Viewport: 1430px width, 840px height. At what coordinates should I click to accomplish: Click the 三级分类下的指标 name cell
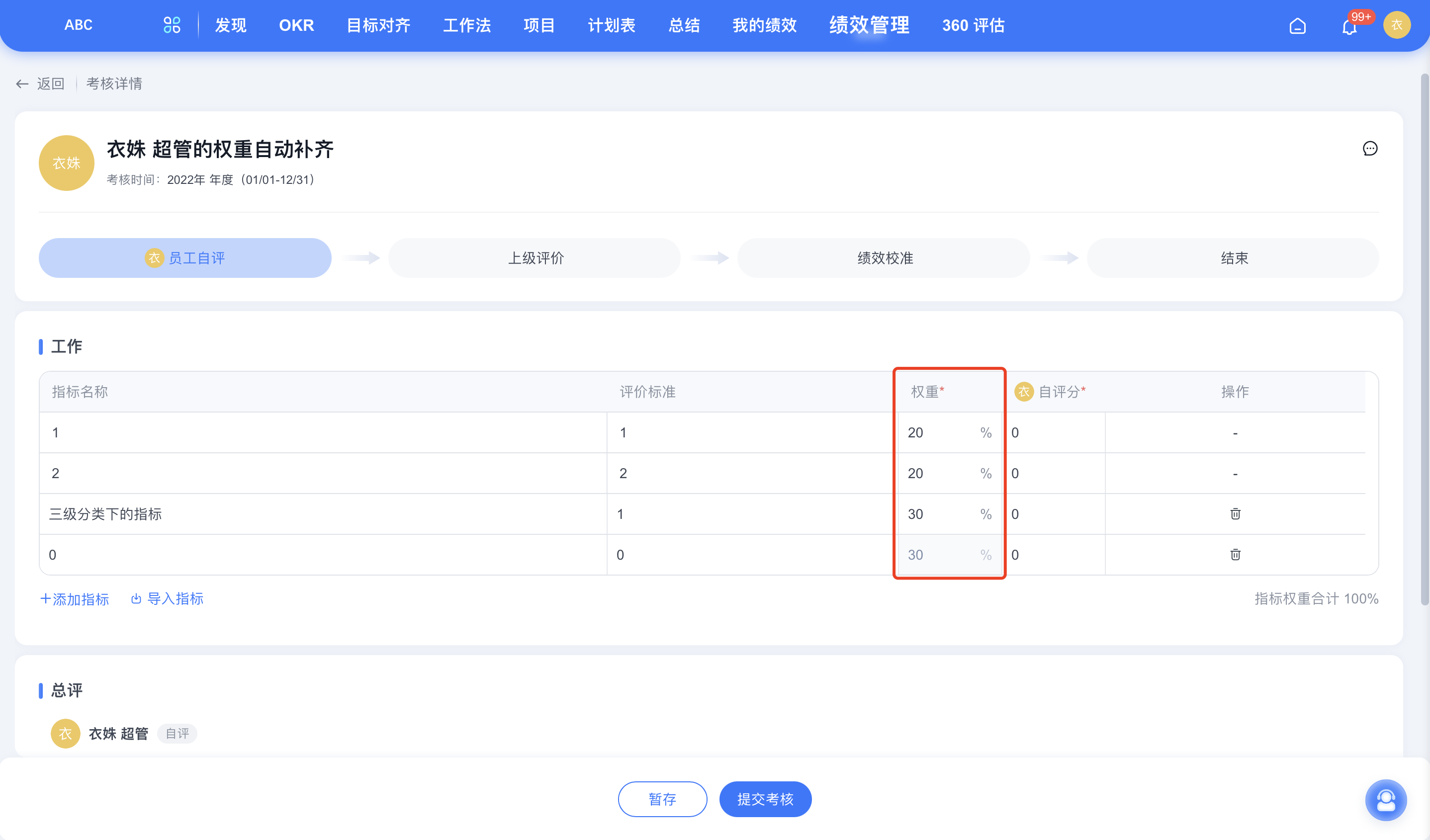[x=323, y=514]
